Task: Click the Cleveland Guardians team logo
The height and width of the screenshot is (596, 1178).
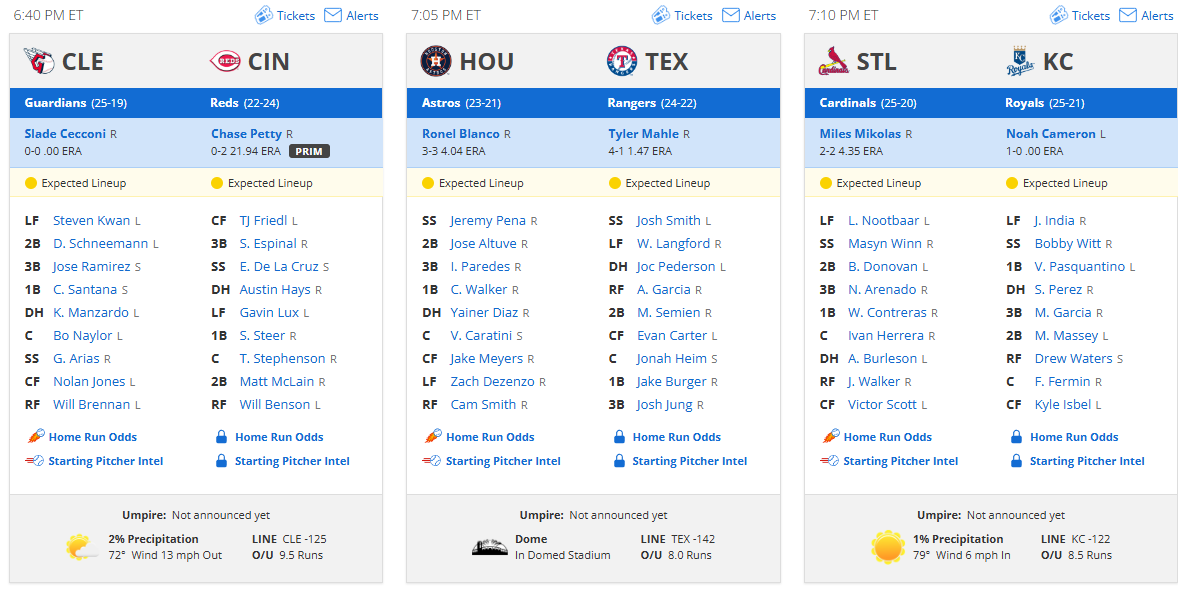Action: [39, 61]
